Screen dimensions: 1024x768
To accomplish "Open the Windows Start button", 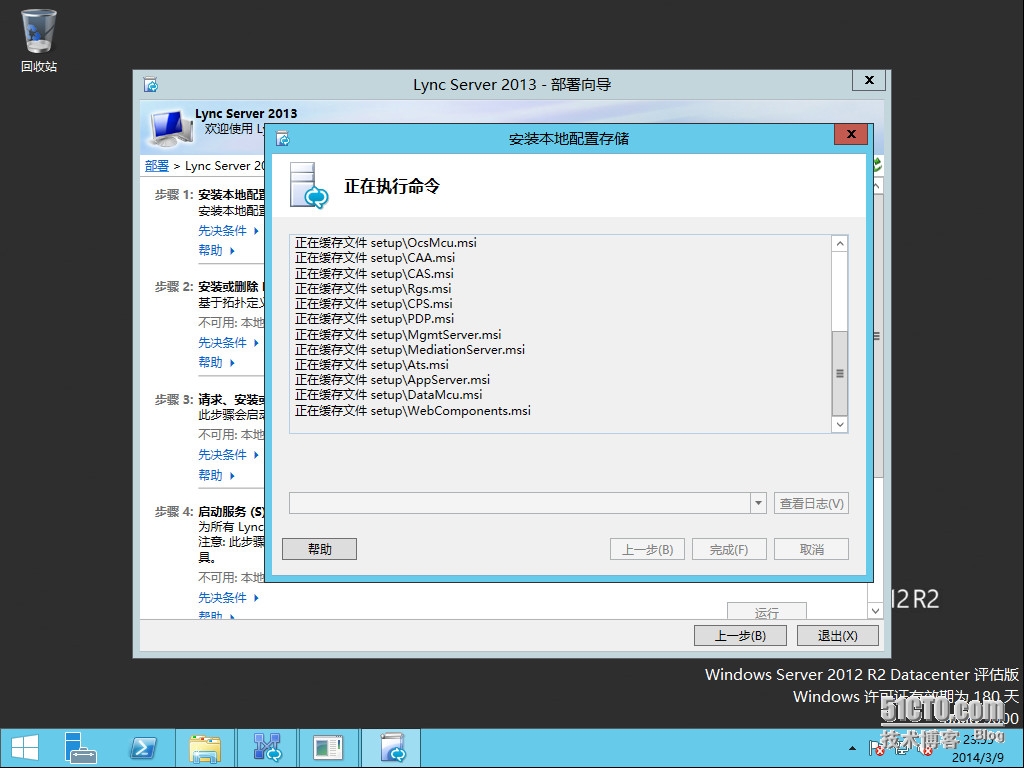I will [x=24, y=748].
